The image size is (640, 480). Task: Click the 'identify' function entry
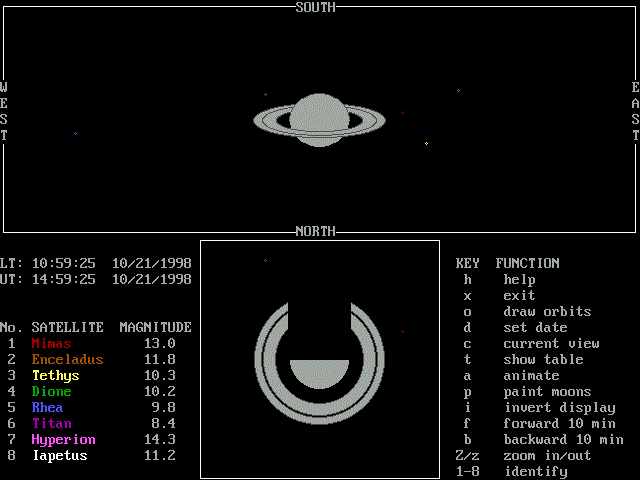[535, 472]
